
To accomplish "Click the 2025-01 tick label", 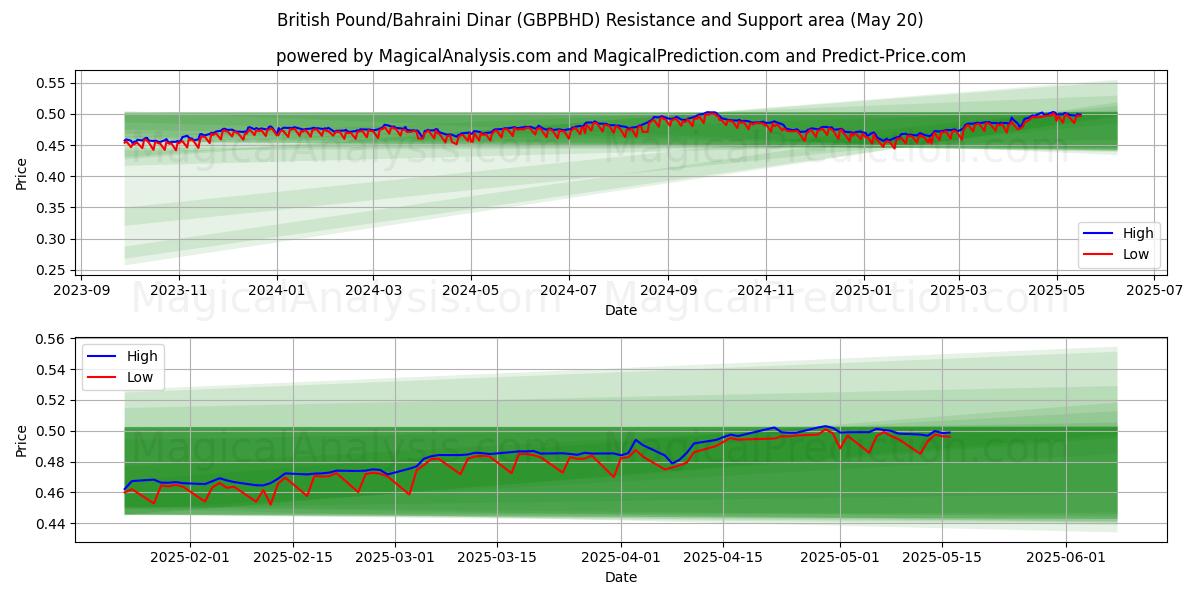I will point(864,290).
